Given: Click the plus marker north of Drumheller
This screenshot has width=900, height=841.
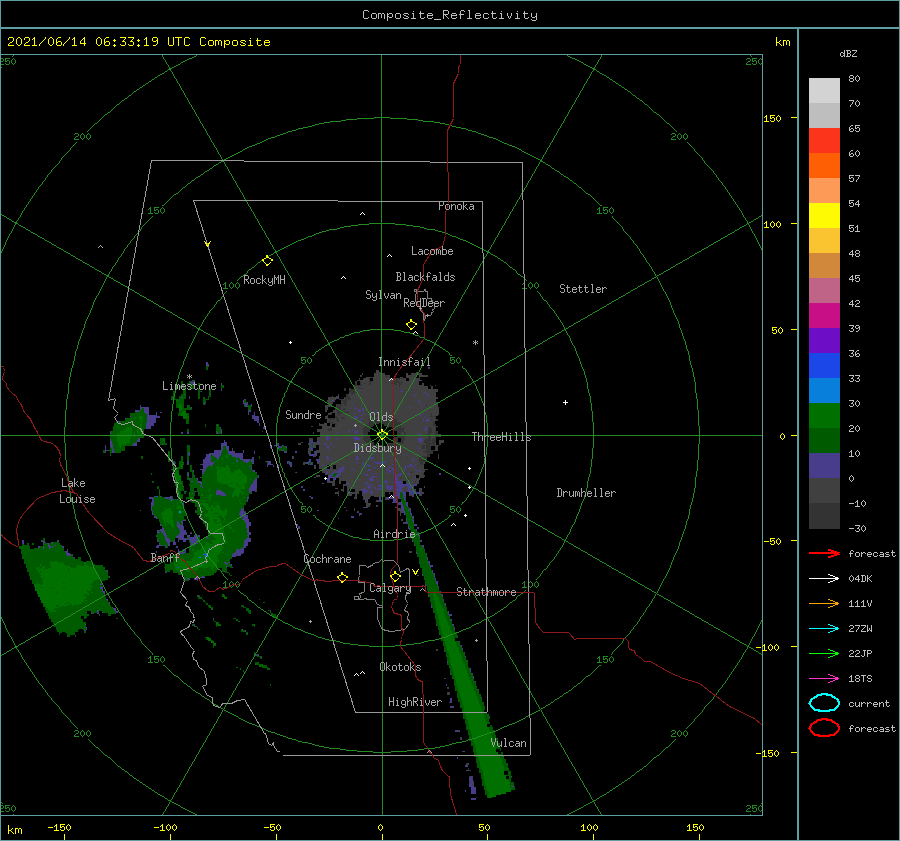Looking at the screenshot, I should pyautogui.click(x=565, y=402).
